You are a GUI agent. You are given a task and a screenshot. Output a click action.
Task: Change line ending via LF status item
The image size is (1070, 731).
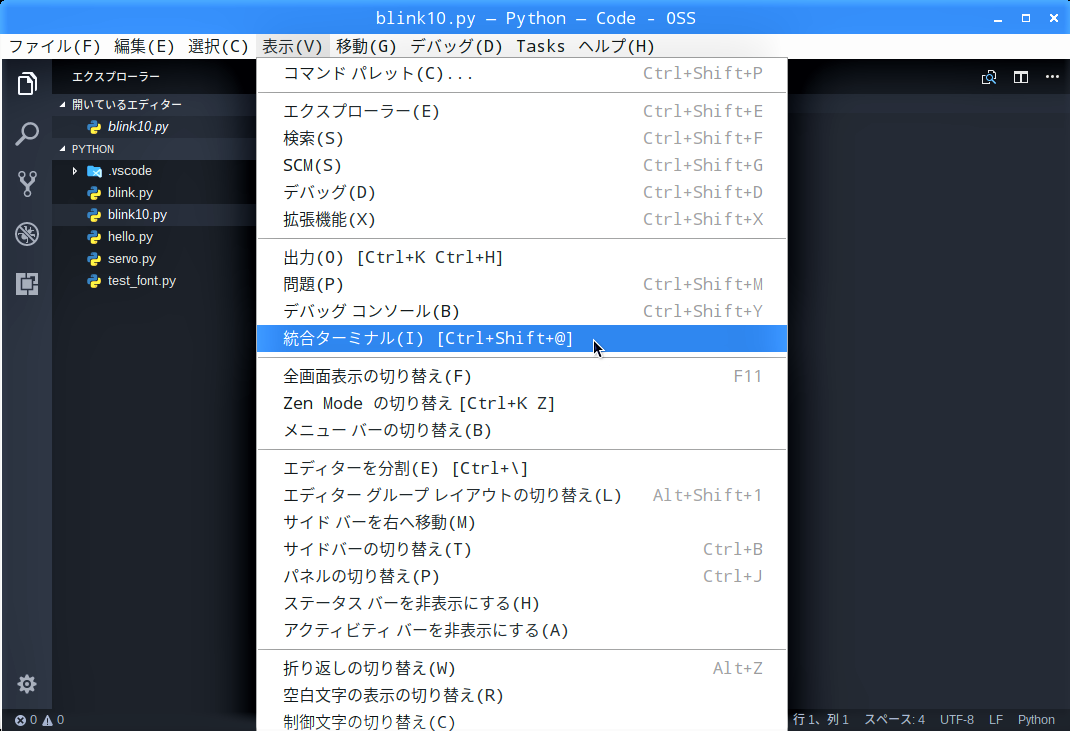(x=996, y=719)
